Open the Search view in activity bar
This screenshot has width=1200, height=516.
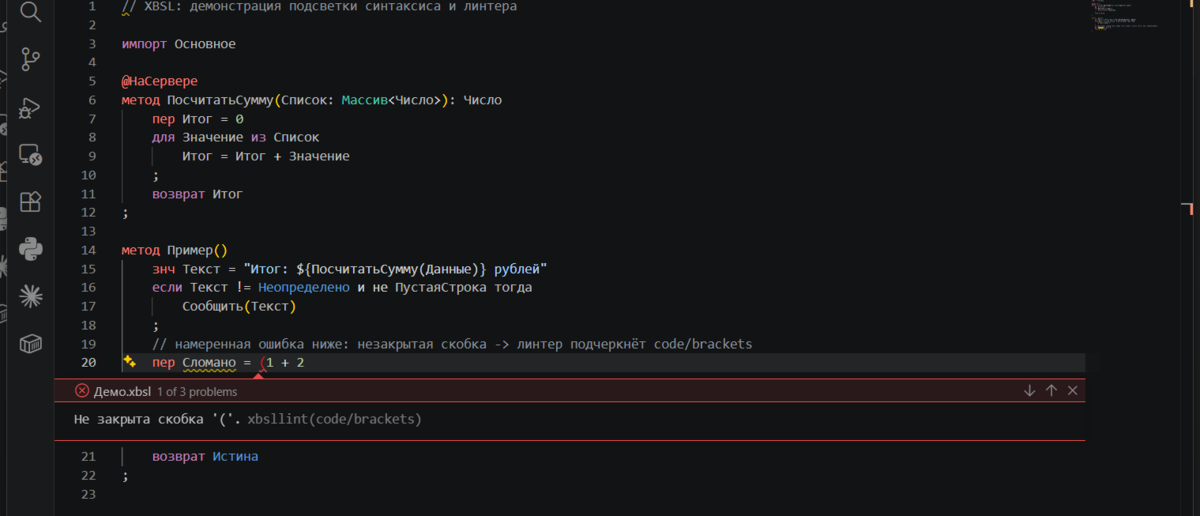[31, 12]
